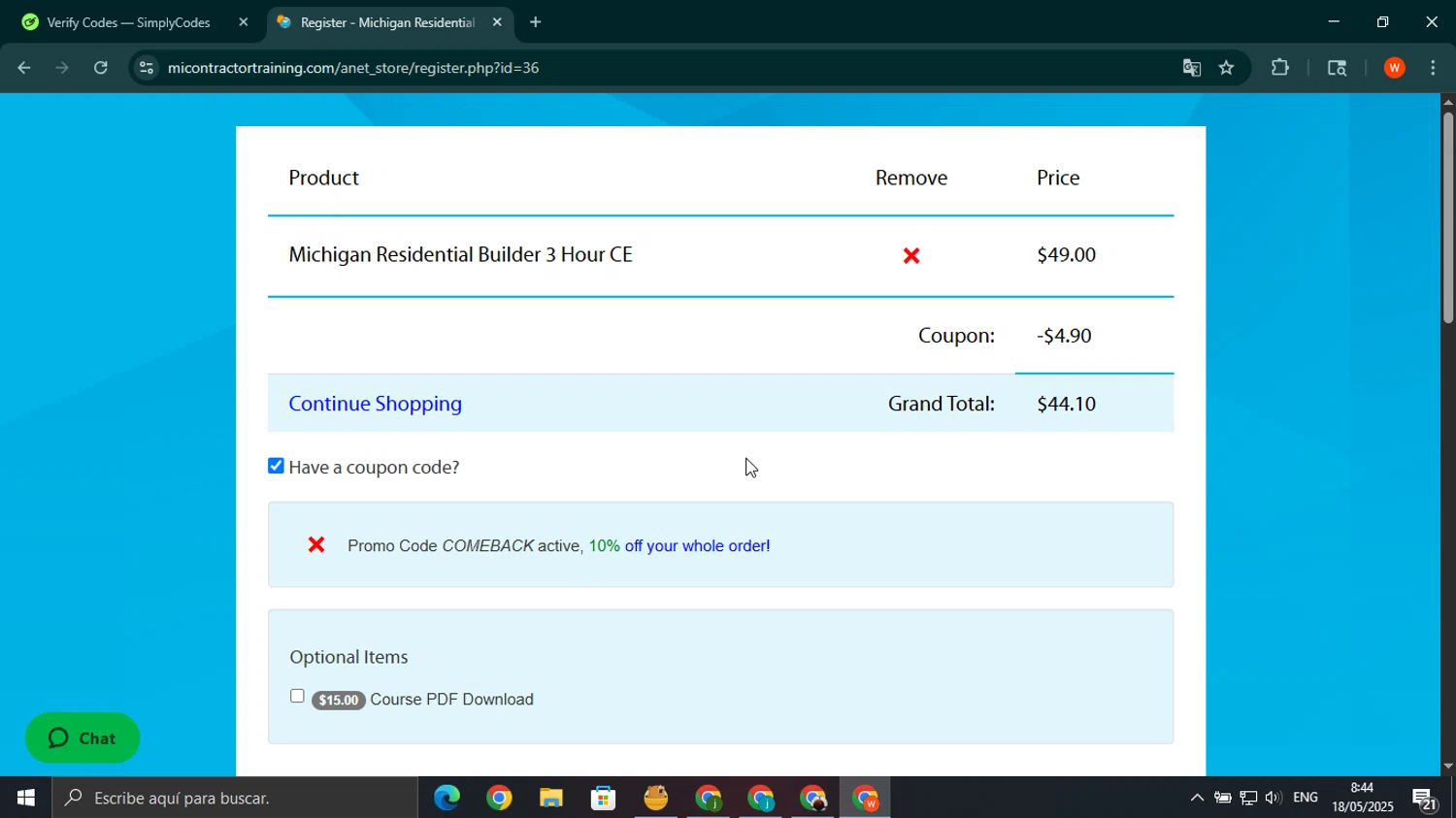Viewport: 1456px width, 818px height.
Task: Open the Windows Start menu
Action: [x=25, y=798]
